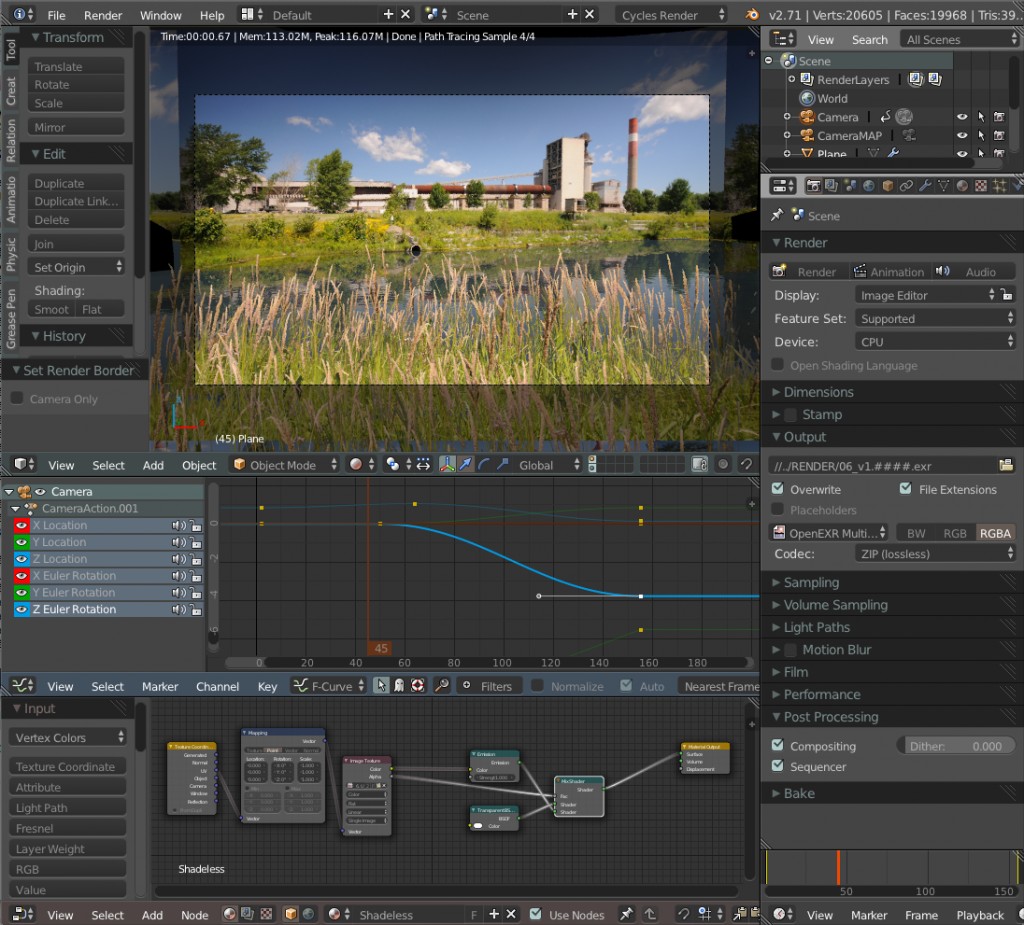Click the translate manipulator arrow icon
This screenshot has height=925, width=1024.
[465, 464]
